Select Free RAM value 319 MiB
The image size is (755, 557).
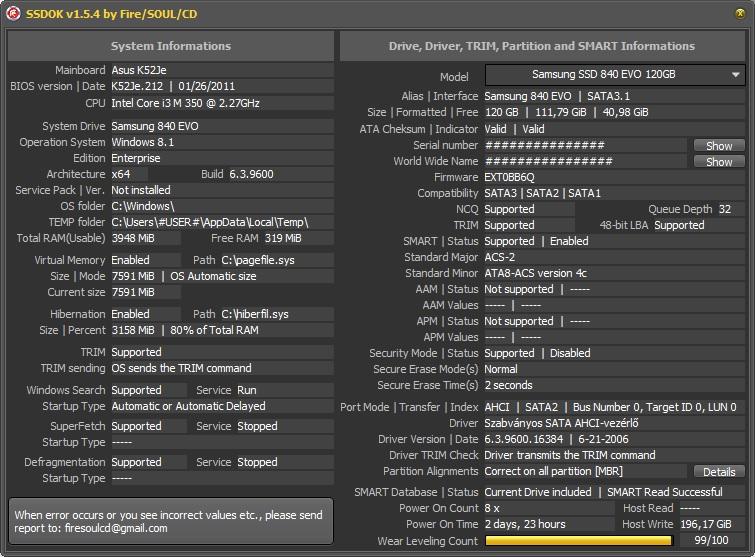coord(283,238)
